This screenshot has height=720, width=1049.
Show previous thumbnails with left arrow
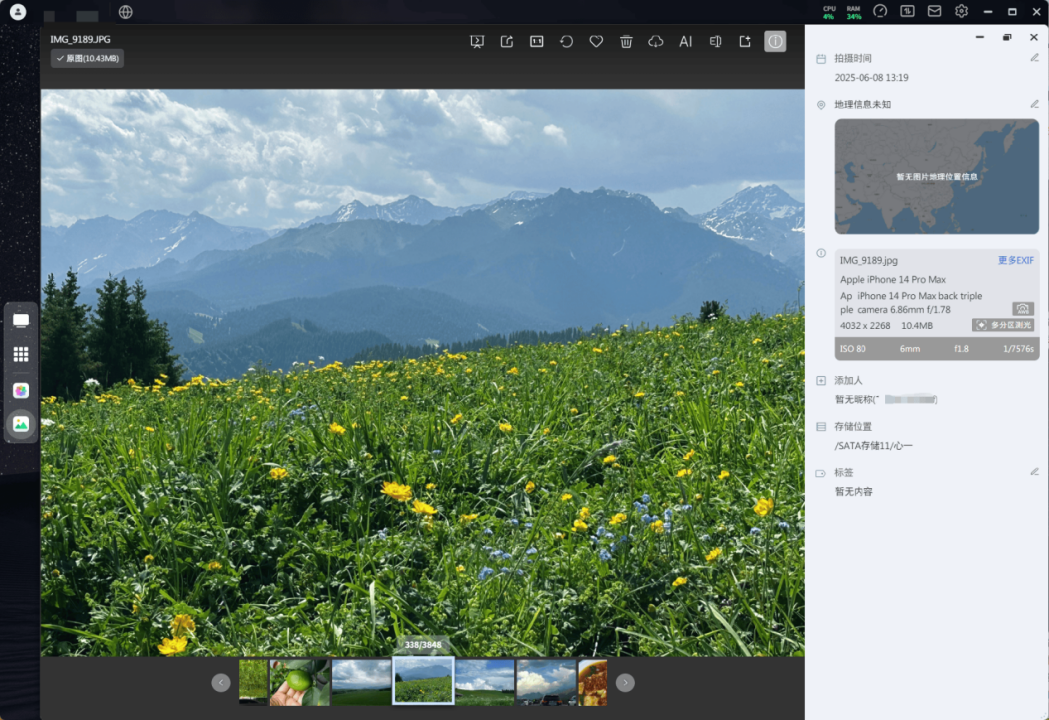221,682
